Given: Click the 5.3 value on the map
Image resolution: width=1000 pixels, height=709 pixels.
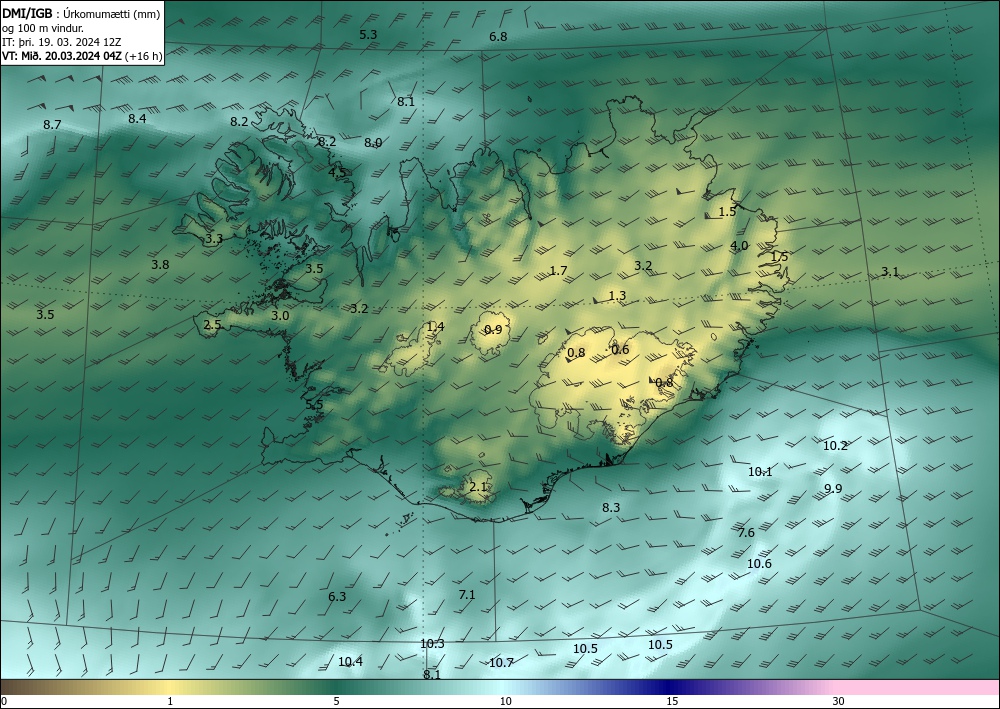Looking at the screenshot, I should coord(368,35).
